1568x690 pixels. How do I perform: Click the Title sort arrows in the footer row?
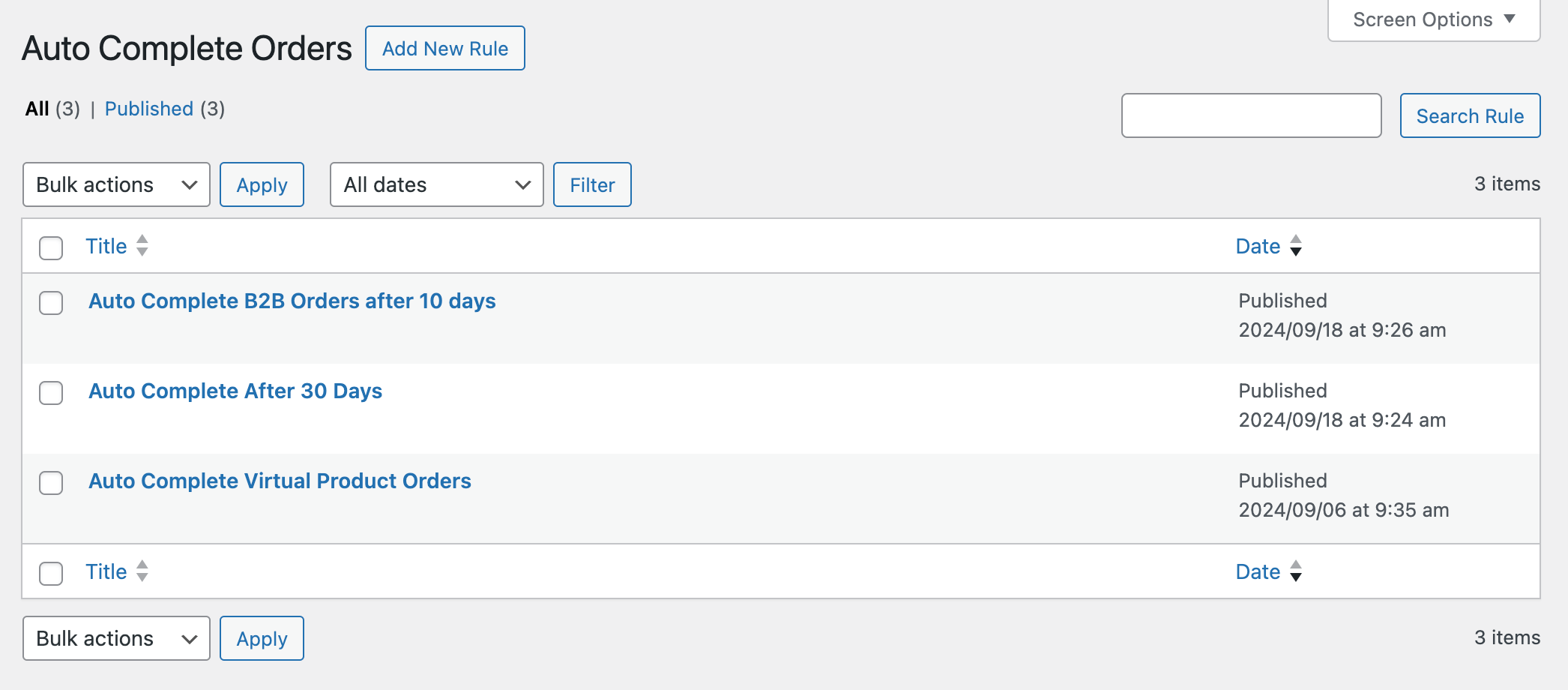click(142, 571)
